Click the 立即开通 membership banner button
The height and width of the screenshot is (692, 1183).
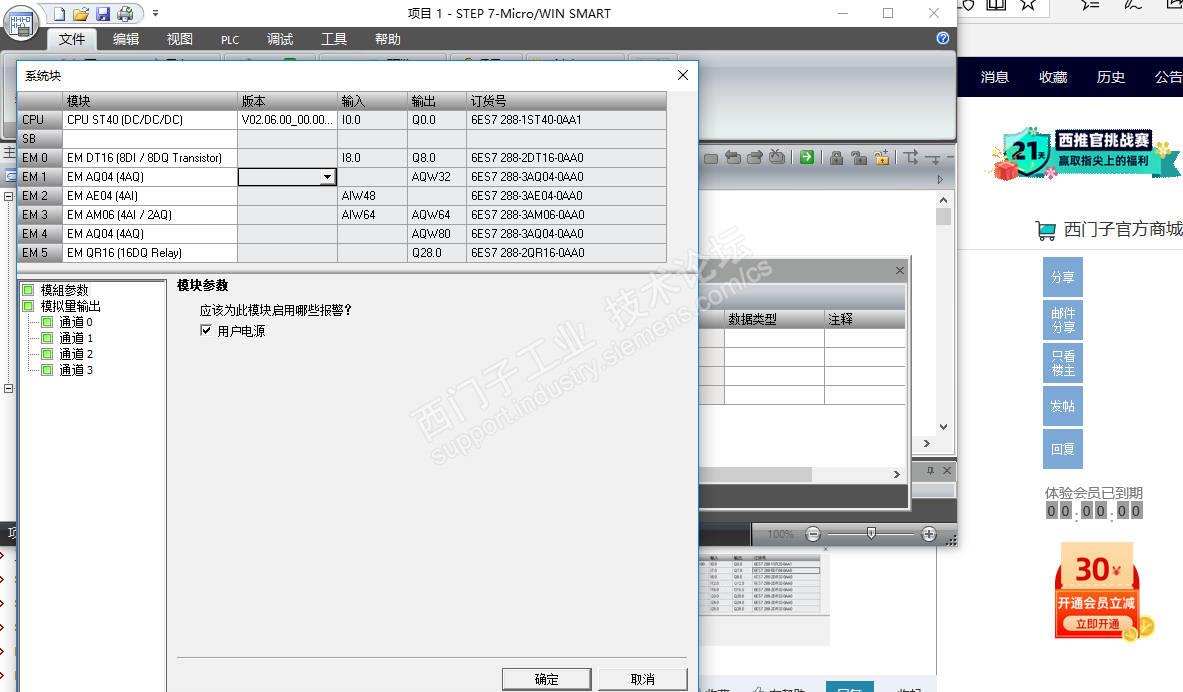point(1097,624)
